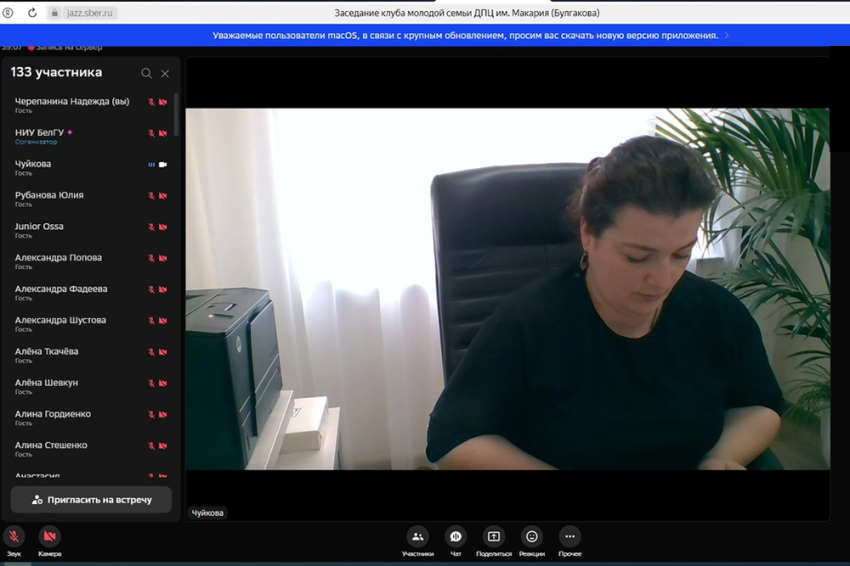Toggle the Звук microphone button

click(x=14, y=537)
